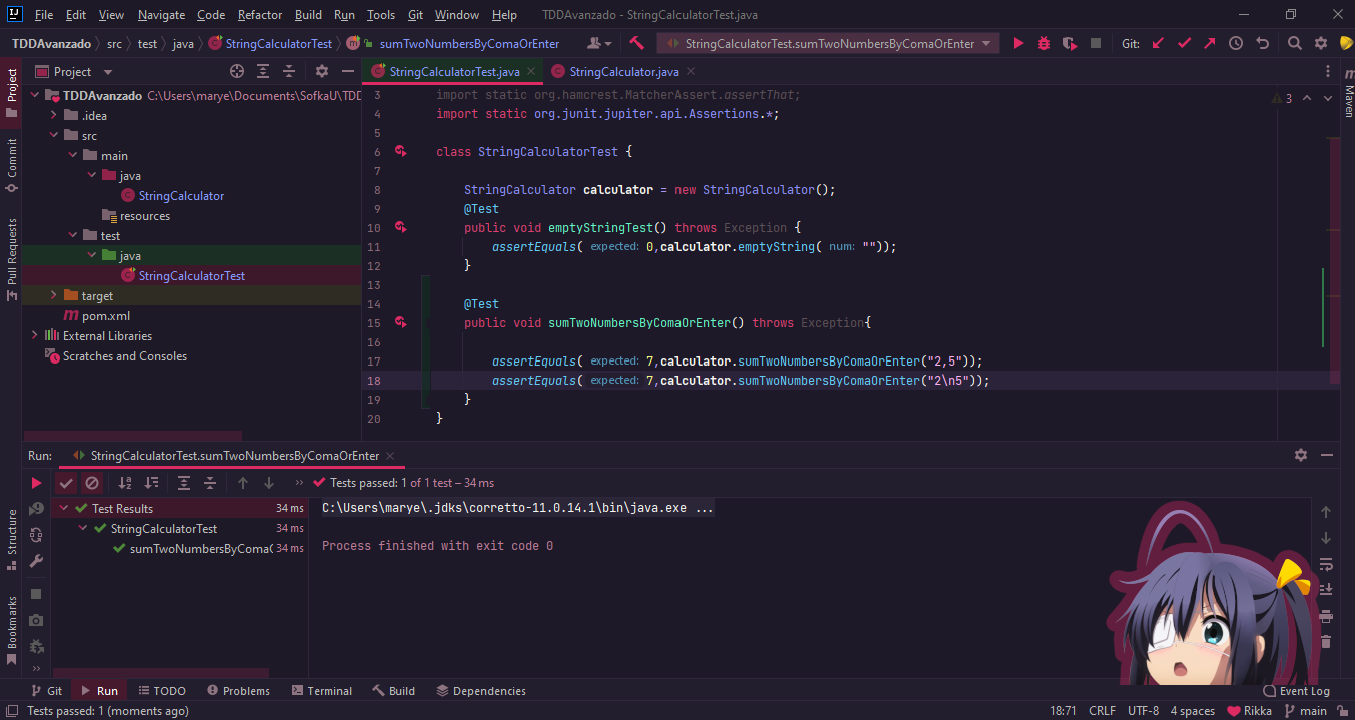Click the 18:71 line indicator in status bar
Image resolution: width=1355 pixels, height=720 pixels.
1062,710
